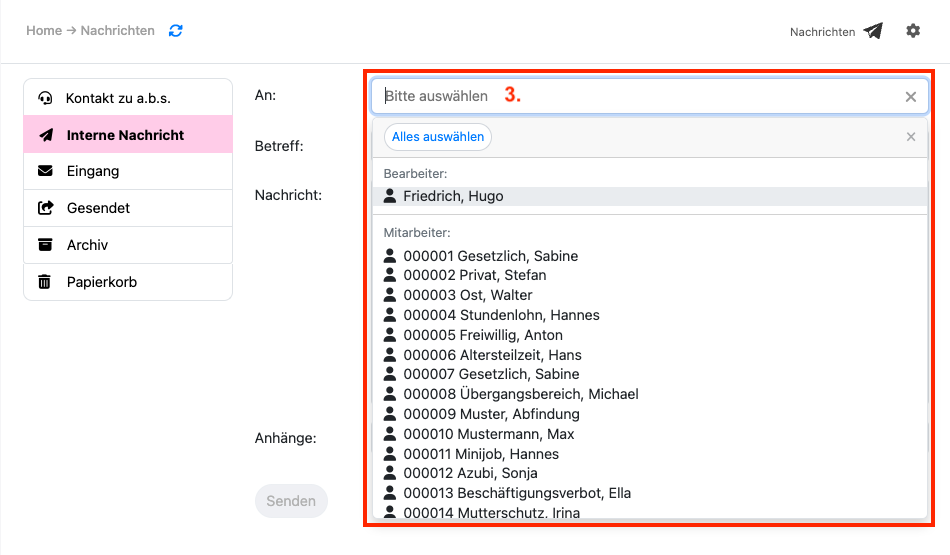The width and height of the screenshot is (950, 555).
Task: Select Bearbeiter Friedrich, Hugo as recipient
Action: click(x=453, y=196)
